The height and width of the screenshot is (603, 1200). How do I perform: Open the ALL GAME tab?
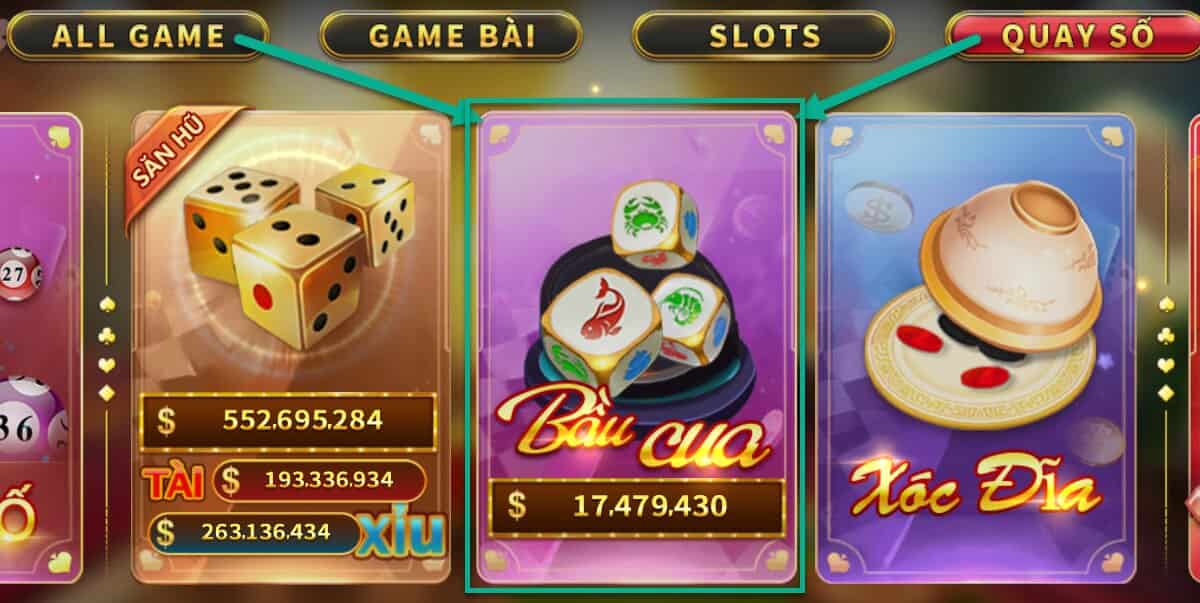click(x=138, y=35)
